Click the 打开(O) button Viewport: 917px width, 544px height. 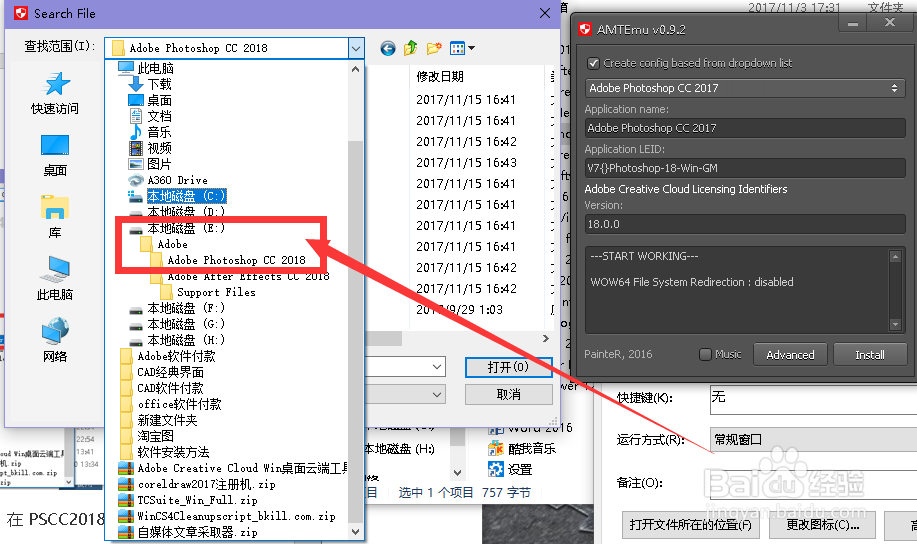tap(509, 367)
